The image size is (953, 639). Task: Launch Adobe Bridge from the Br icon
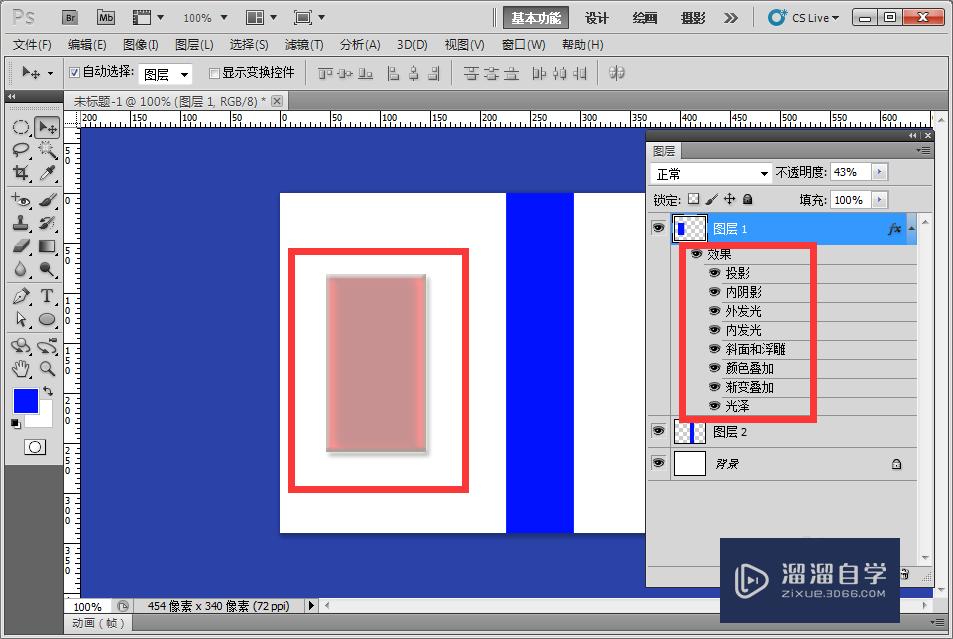coord(71,18)
